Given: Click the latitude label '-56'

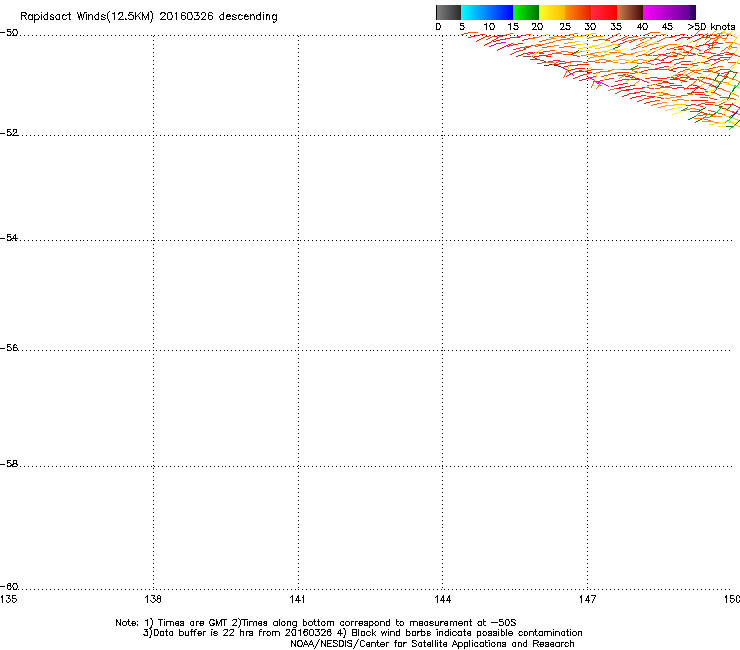Looking at the screenshot, I should click(x=9, y=347).
